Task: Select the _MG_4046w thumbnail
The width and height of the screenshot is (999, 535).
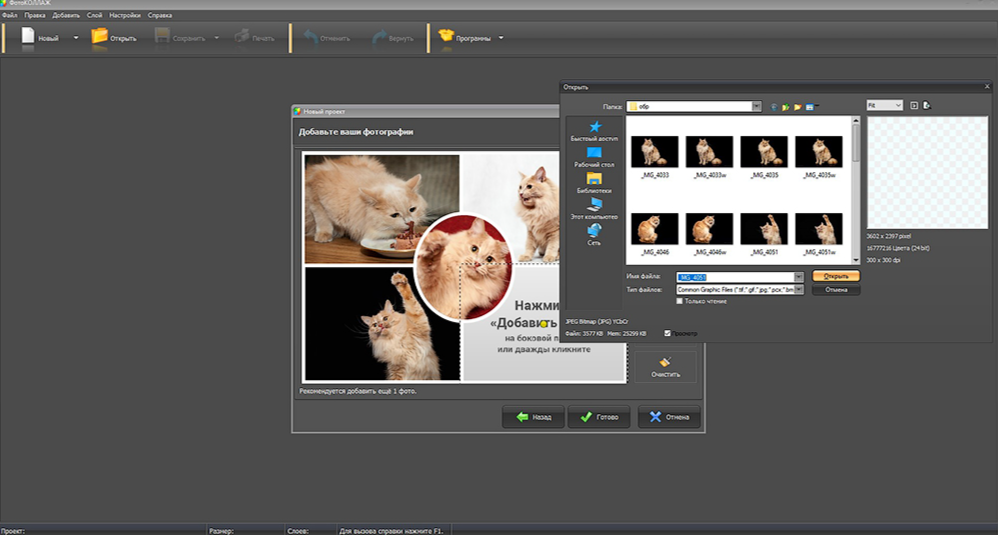Action: point(709,229)
